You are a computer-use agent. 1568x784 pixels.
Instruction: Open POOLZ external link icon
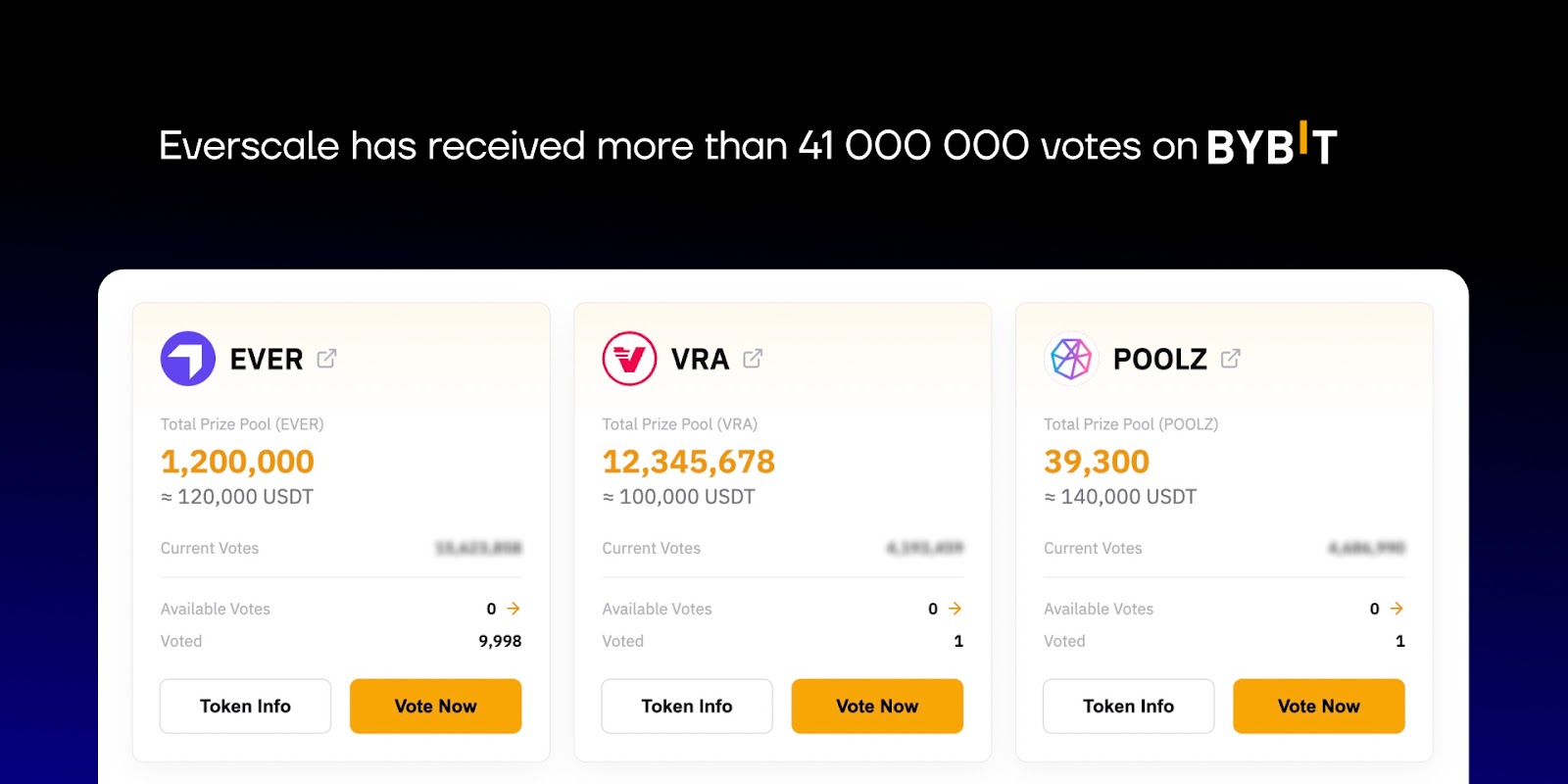(1231, 359)
